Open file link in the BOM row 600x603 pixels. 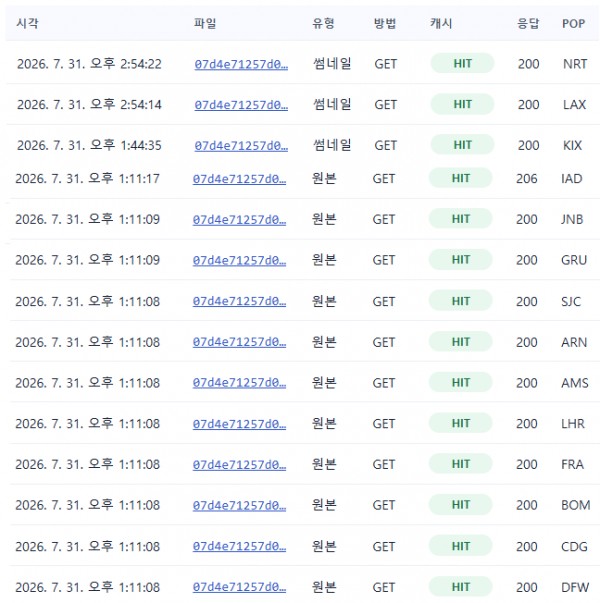point(239,505)
